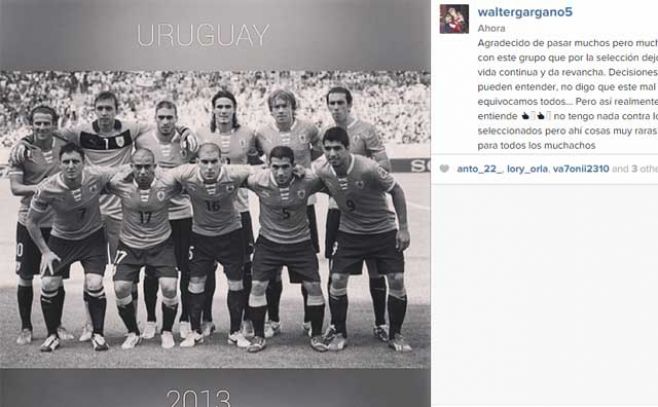Show the '3 others' who liked
The height and width of the screenshot is (407, 658).
pos(645,169)
